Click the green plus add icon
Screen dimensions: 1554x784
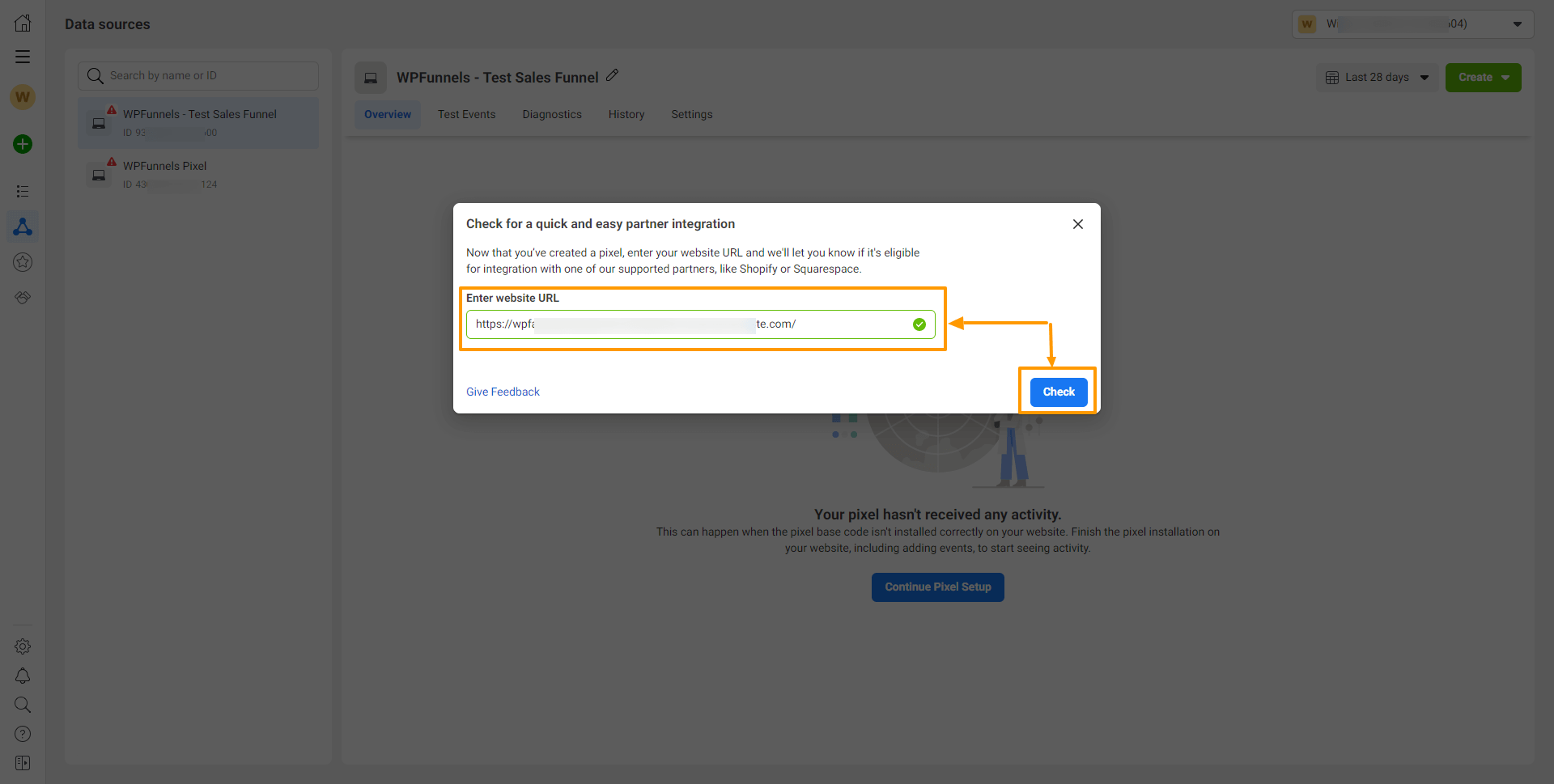tap(23, 144)
